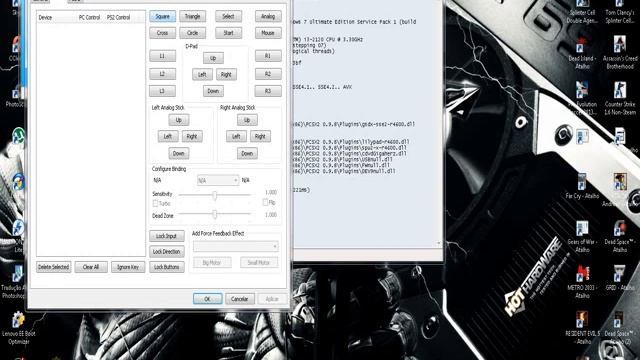Bind Right Analog Stick Left
Screen dimensions: 640x360
click(x=236, y=136)
